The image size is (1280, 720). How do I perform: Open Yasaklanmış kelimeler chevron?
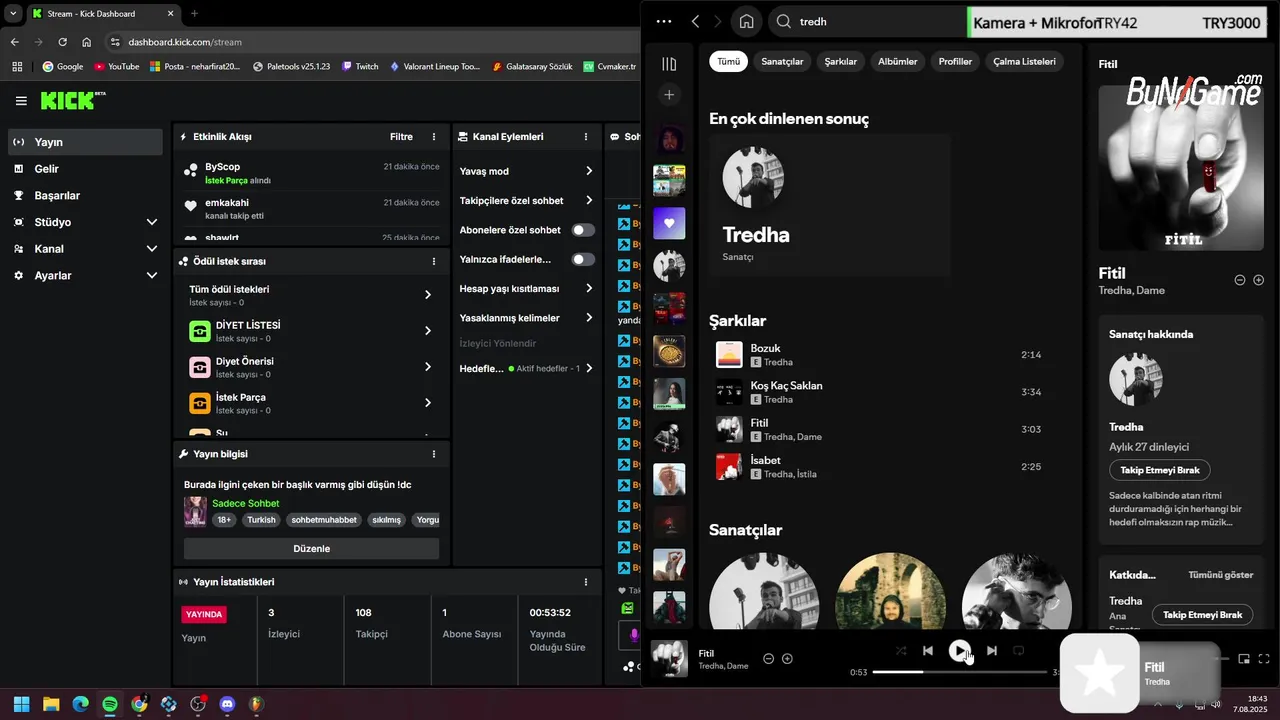click(589, 318)
